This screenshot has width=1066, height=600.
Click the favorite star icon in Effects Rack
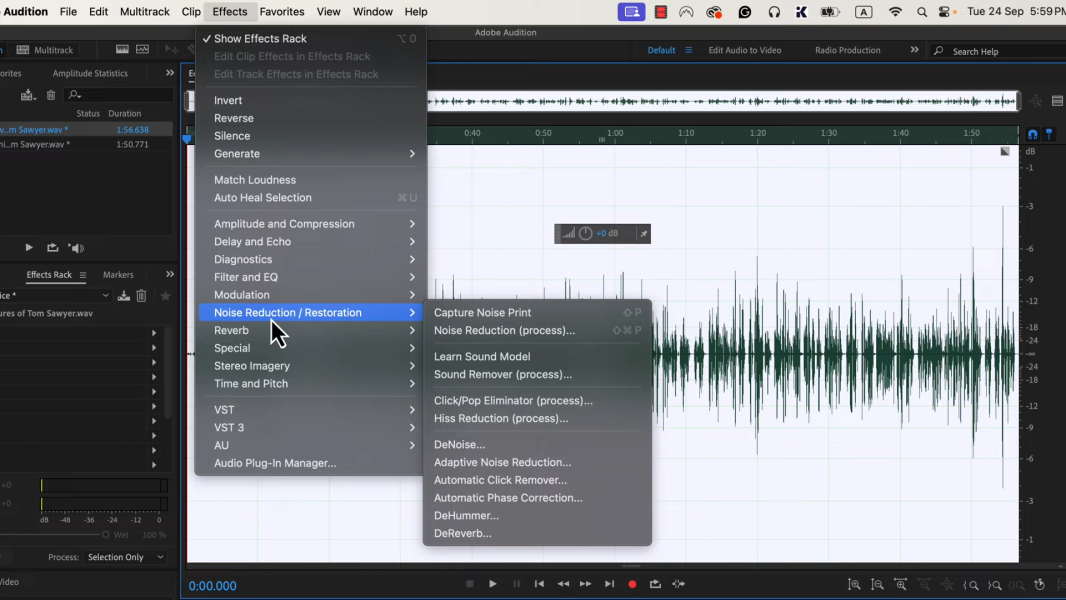(x=165, y=296)
